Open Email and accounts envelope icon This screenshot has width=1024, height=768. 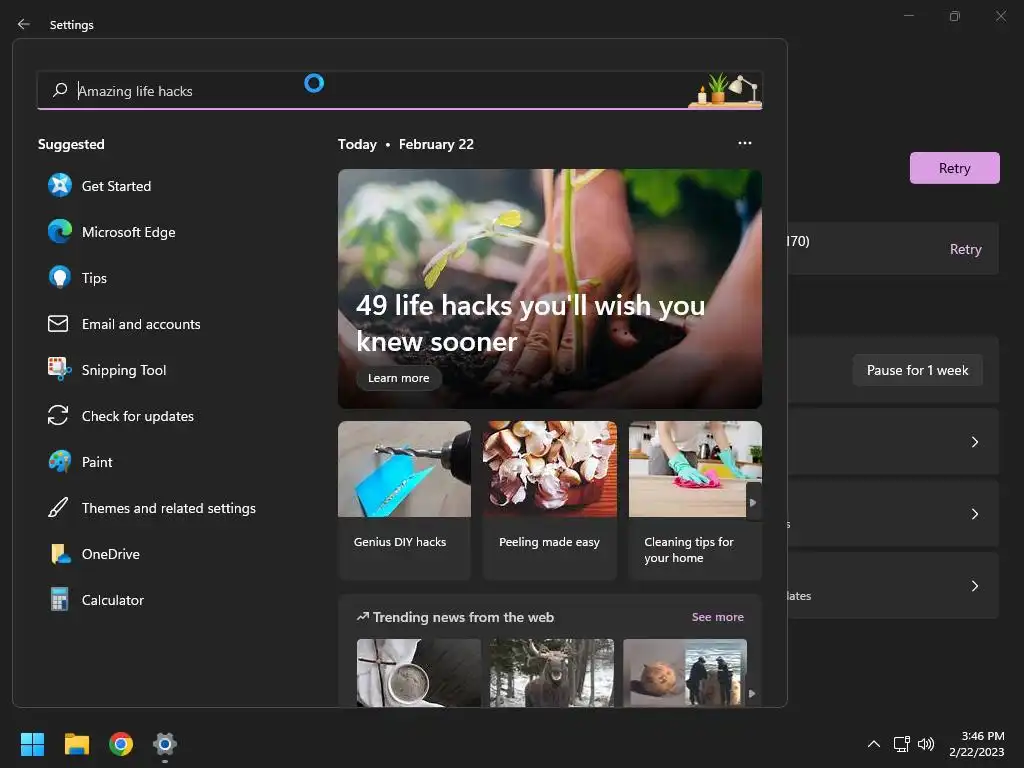(x=58, y=323)
